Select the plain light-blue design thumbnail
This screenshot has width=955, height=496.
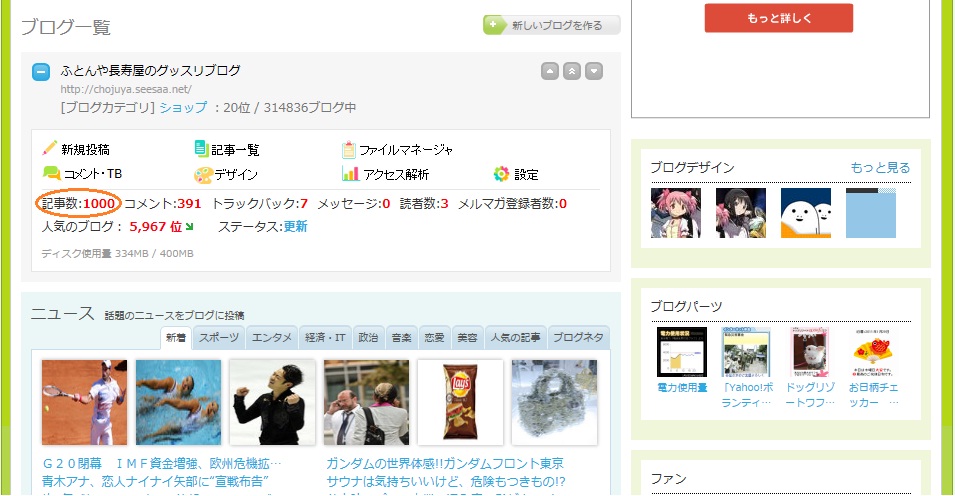pyautogui.click(x=870, y=213)
